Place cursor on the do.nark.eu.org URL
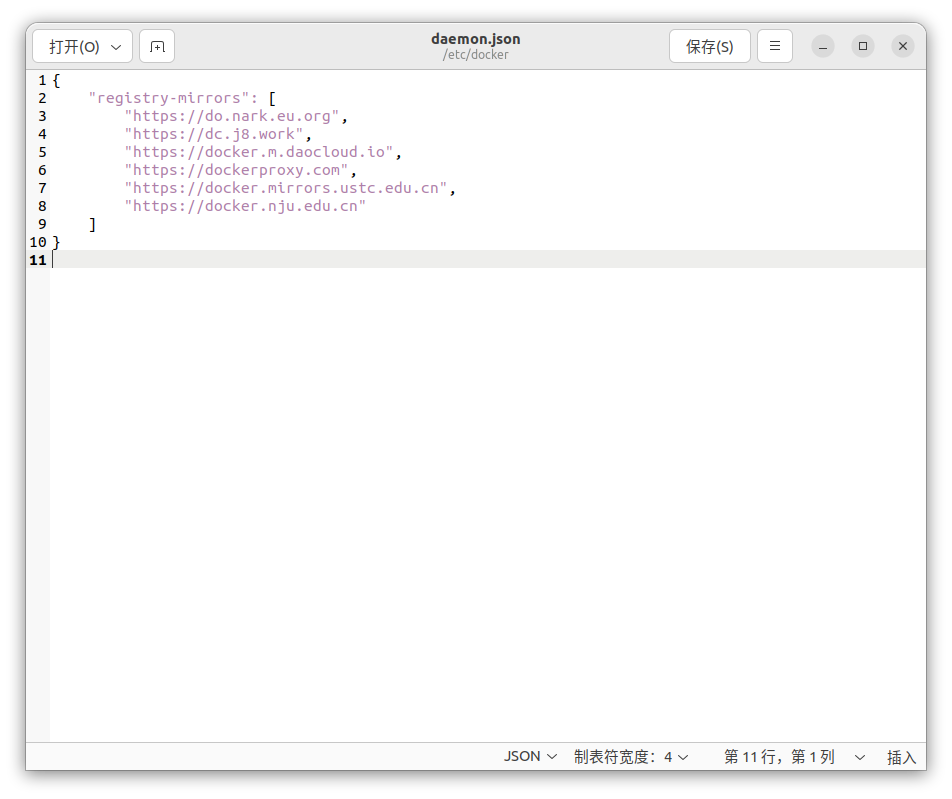 point(232,116)
